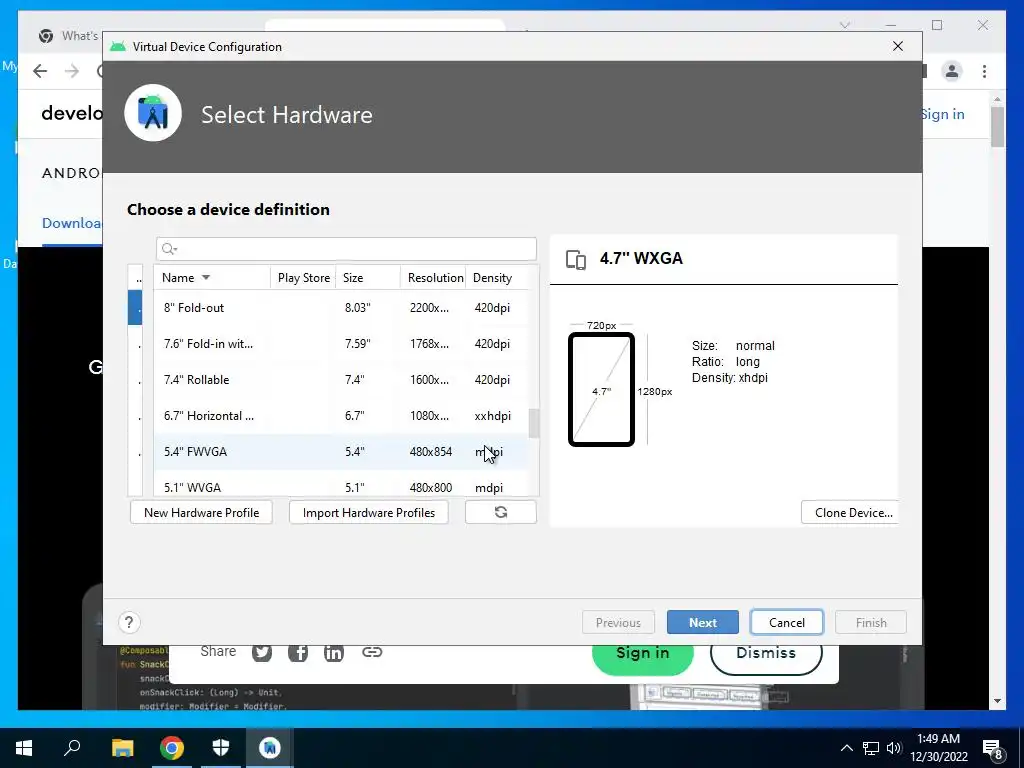
Task: Open the notification center icon
Action: pos(993,749)
